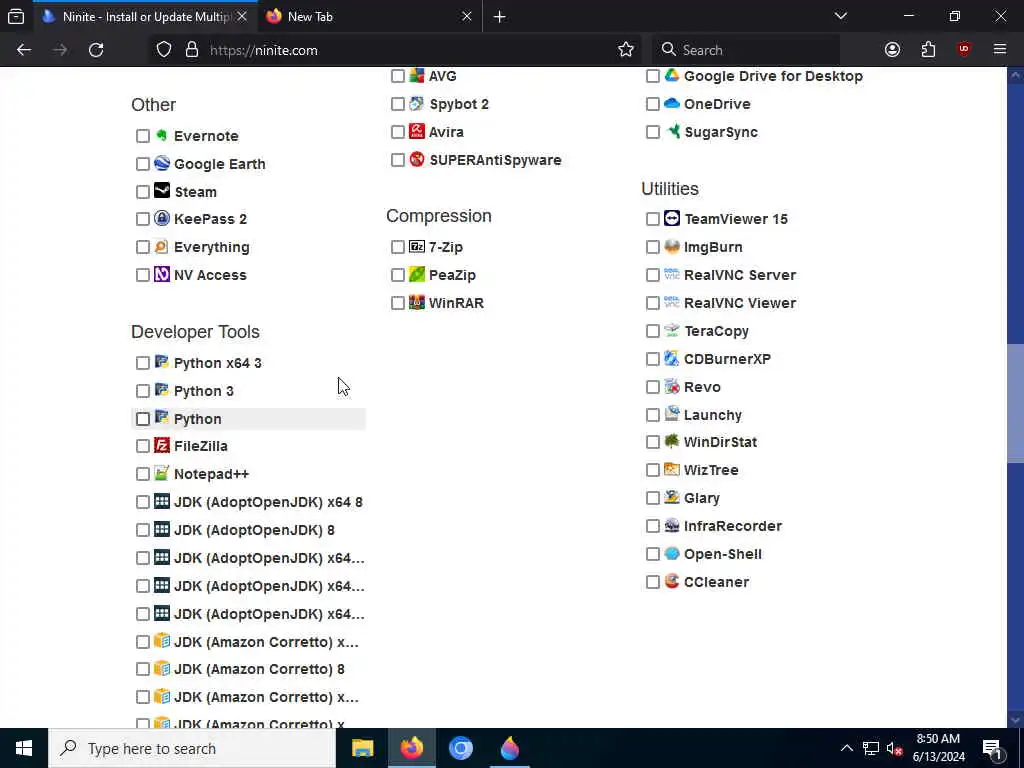Click the WinDirStat tree icon
Viewport: 1024px width, 768px height.
point(672,441)
